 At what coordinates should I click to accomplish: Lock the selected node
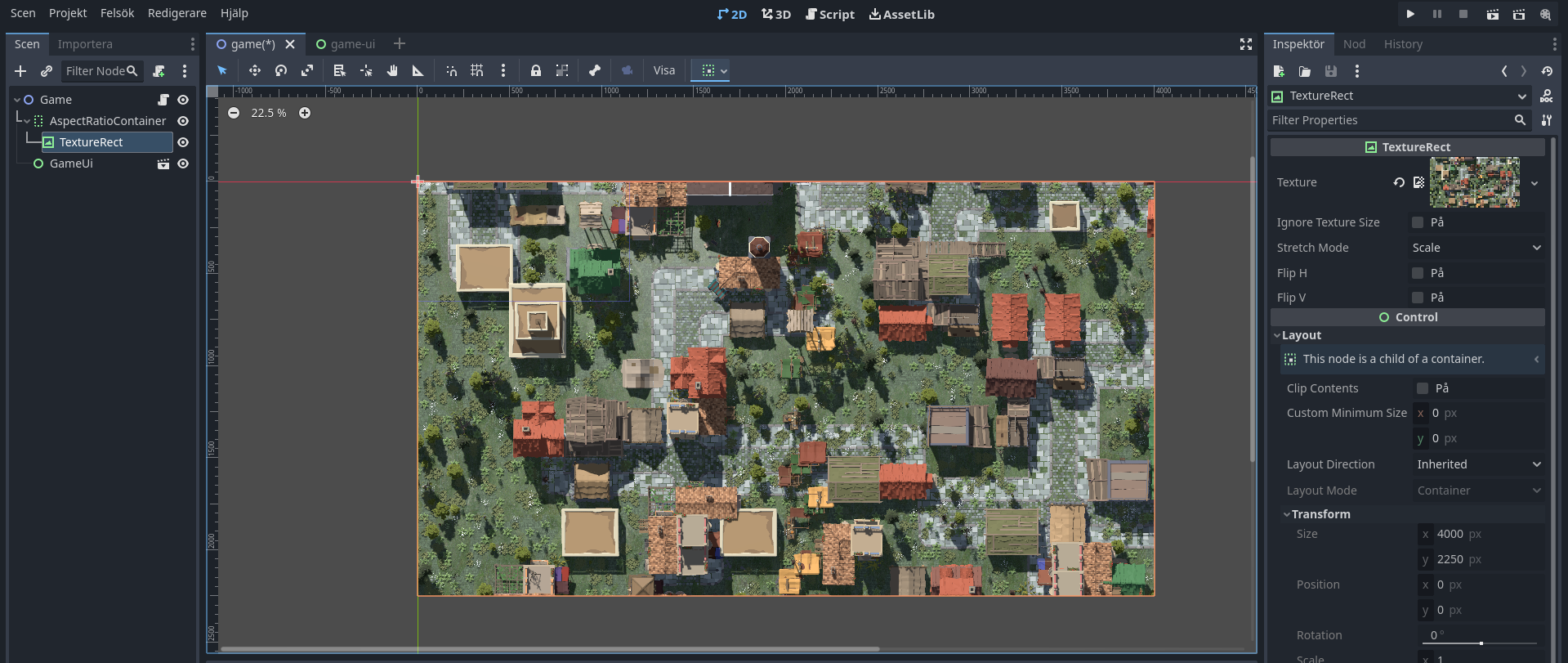pyautogui.click(x=536, y=71)
